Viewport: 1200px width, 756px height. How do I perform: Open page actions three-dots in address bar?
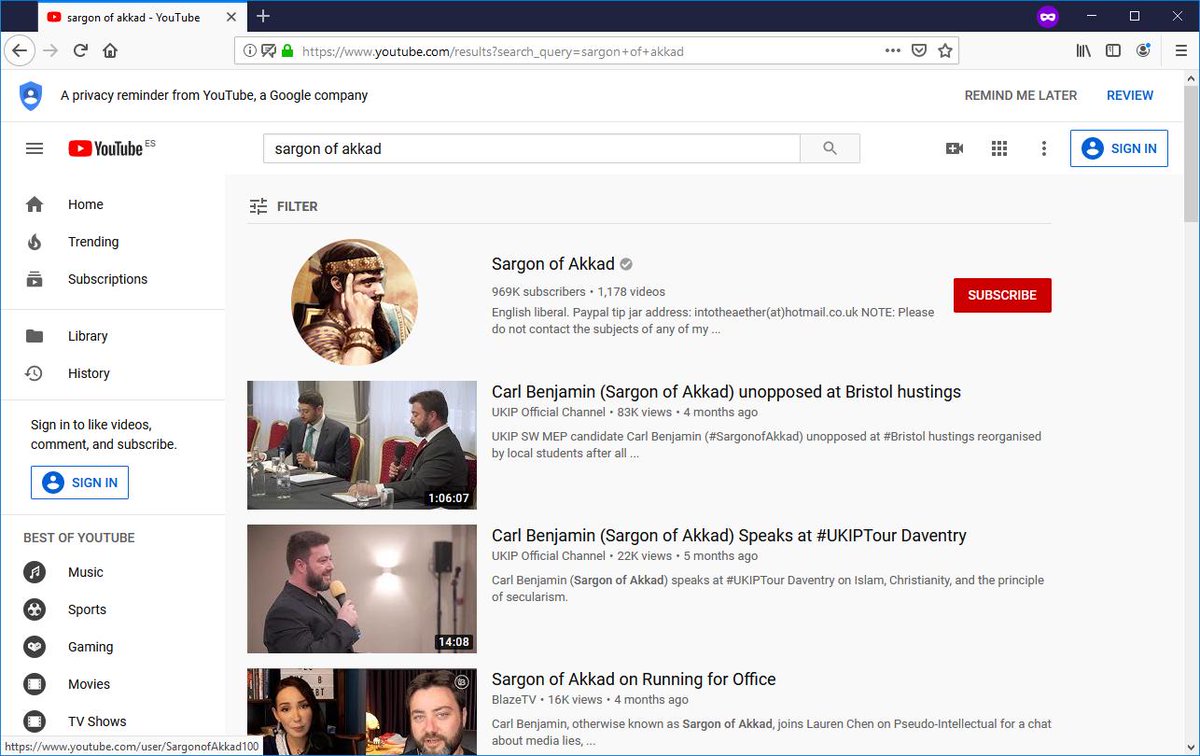tap(893, 51)
